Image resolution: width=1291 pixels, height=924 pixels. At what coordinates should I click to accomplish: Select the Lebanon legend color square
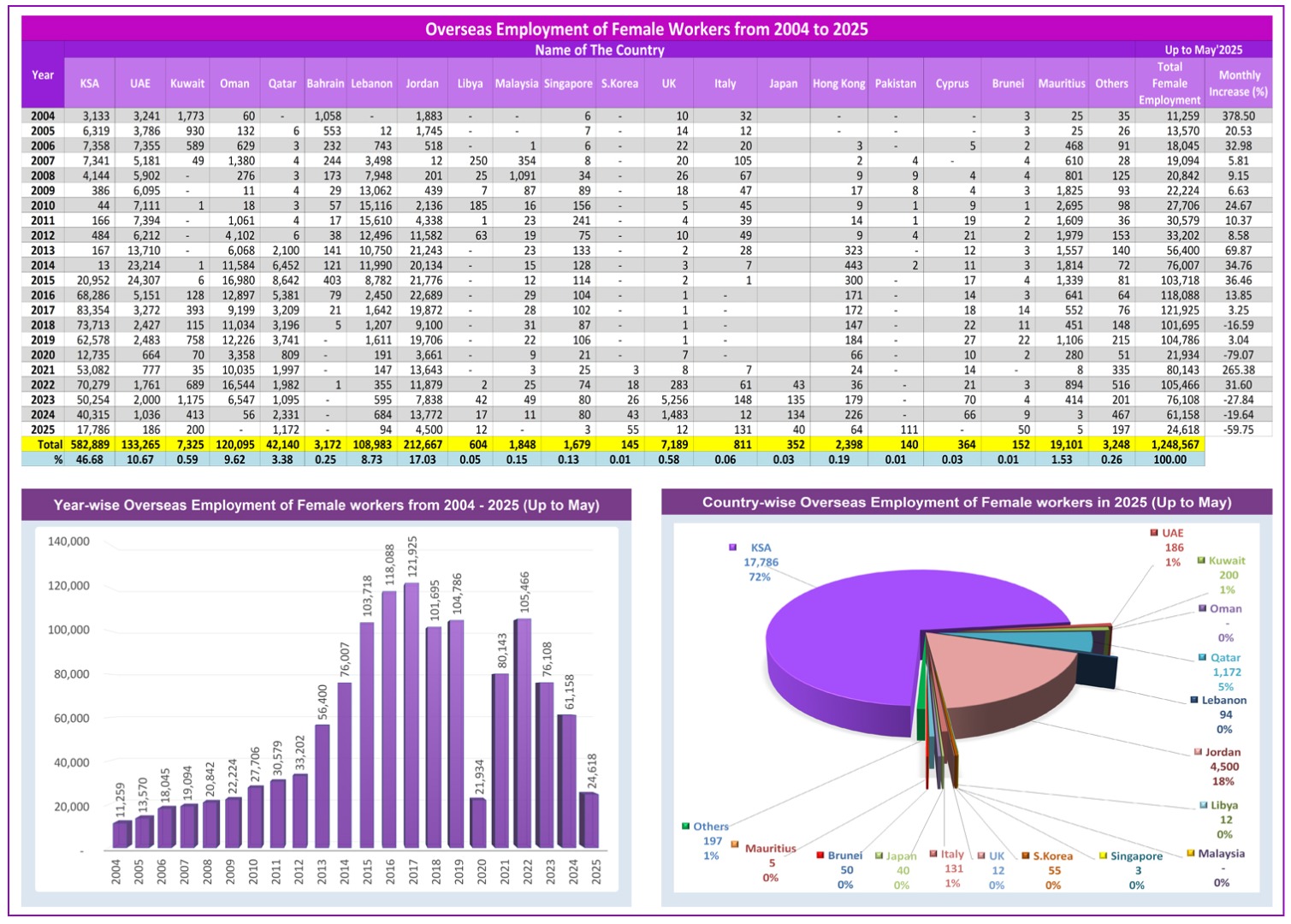click(x=1193, y=700)
